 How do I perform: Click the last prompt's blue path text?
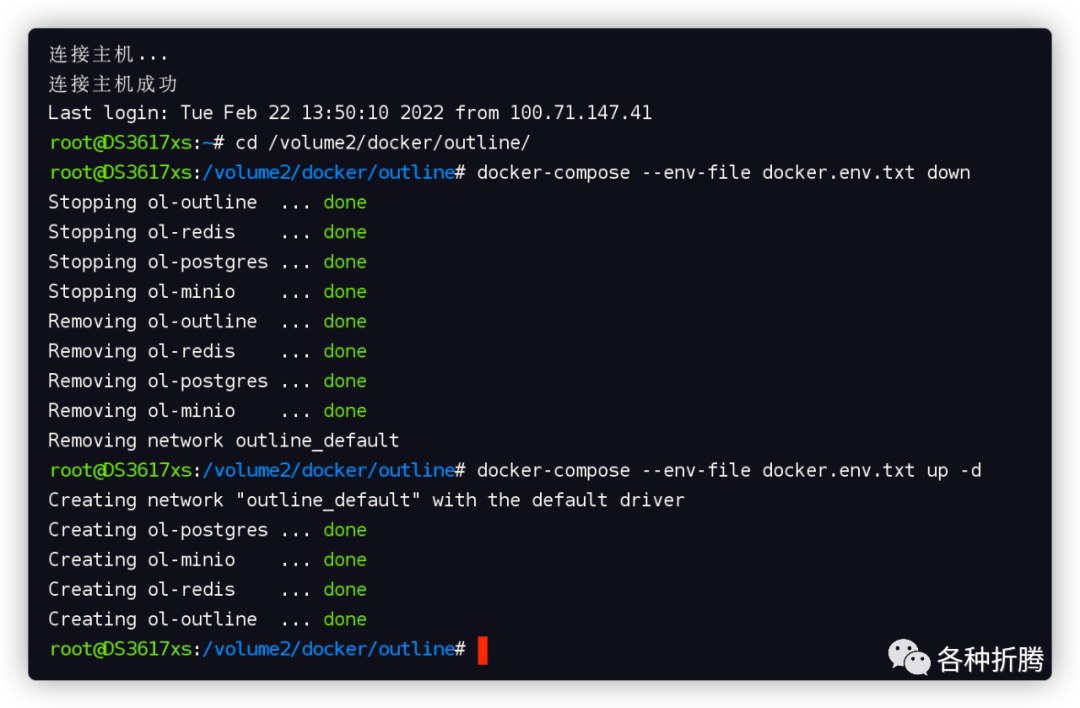pyautogui.click(x=329, y=649)
